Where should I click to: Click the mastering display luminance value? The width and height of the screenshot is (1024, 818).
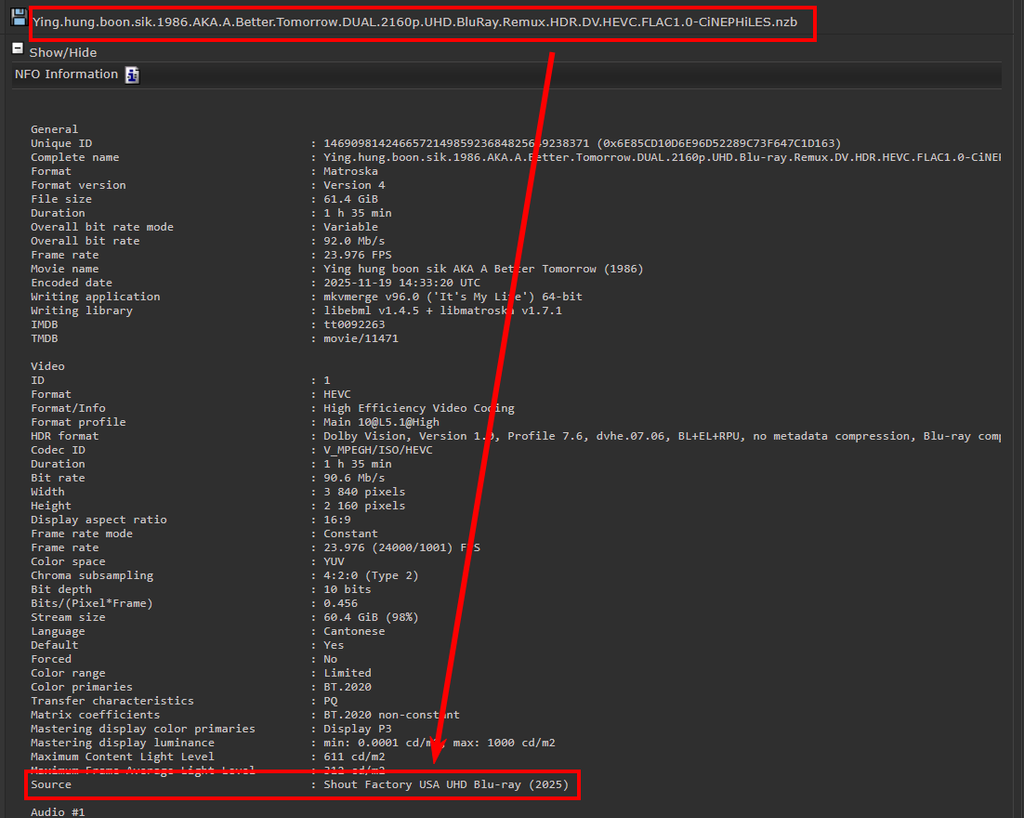coord(440,743)
